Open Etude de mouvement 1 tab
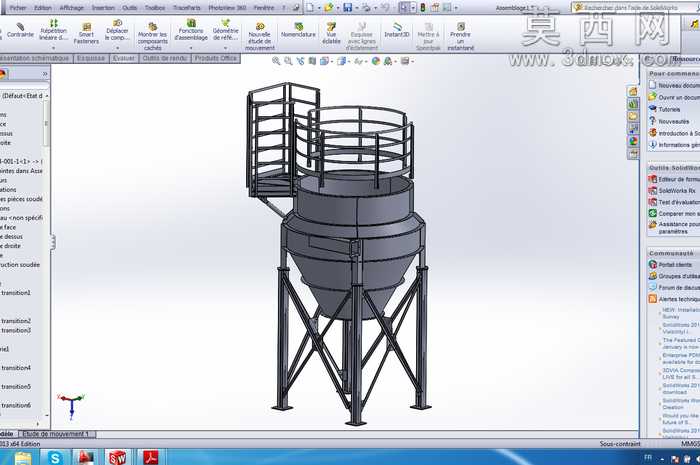 click(x=56, y=434)
